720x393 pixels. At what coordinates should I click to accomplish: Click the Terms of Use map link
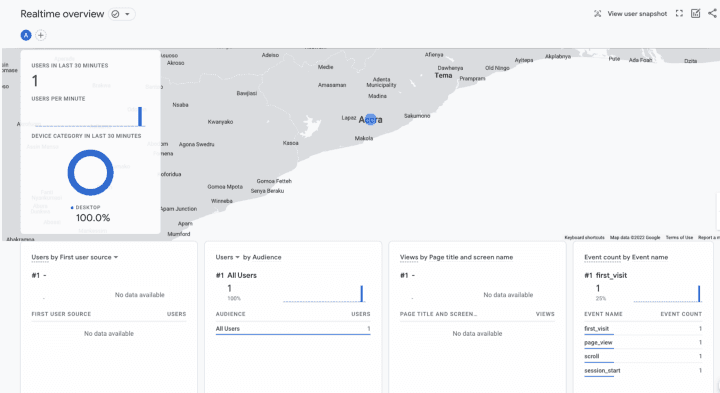[679, 237]
